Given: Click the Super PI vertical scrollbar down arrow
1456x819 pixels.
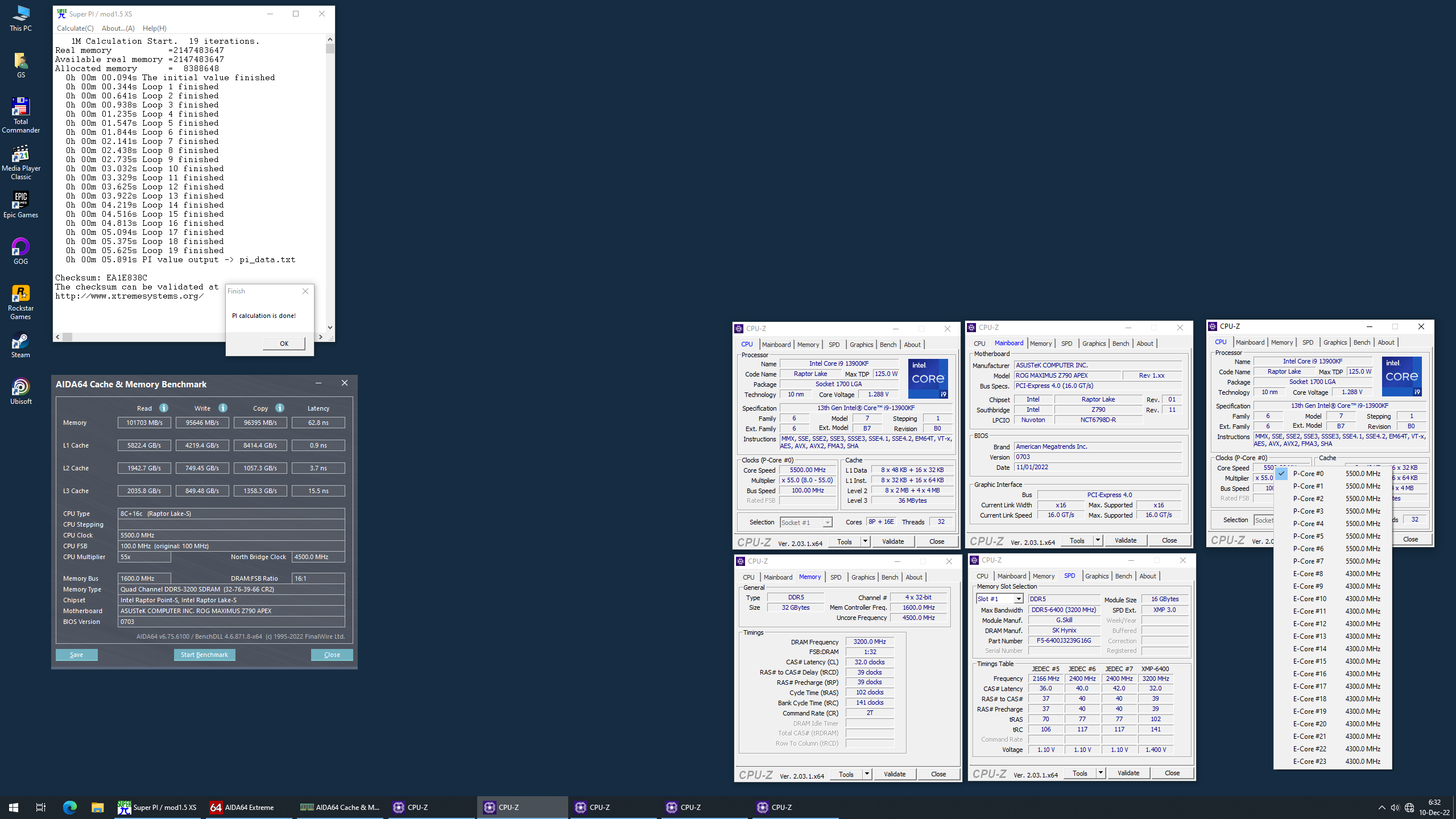Looking at the screenshot, I should 330,328.
